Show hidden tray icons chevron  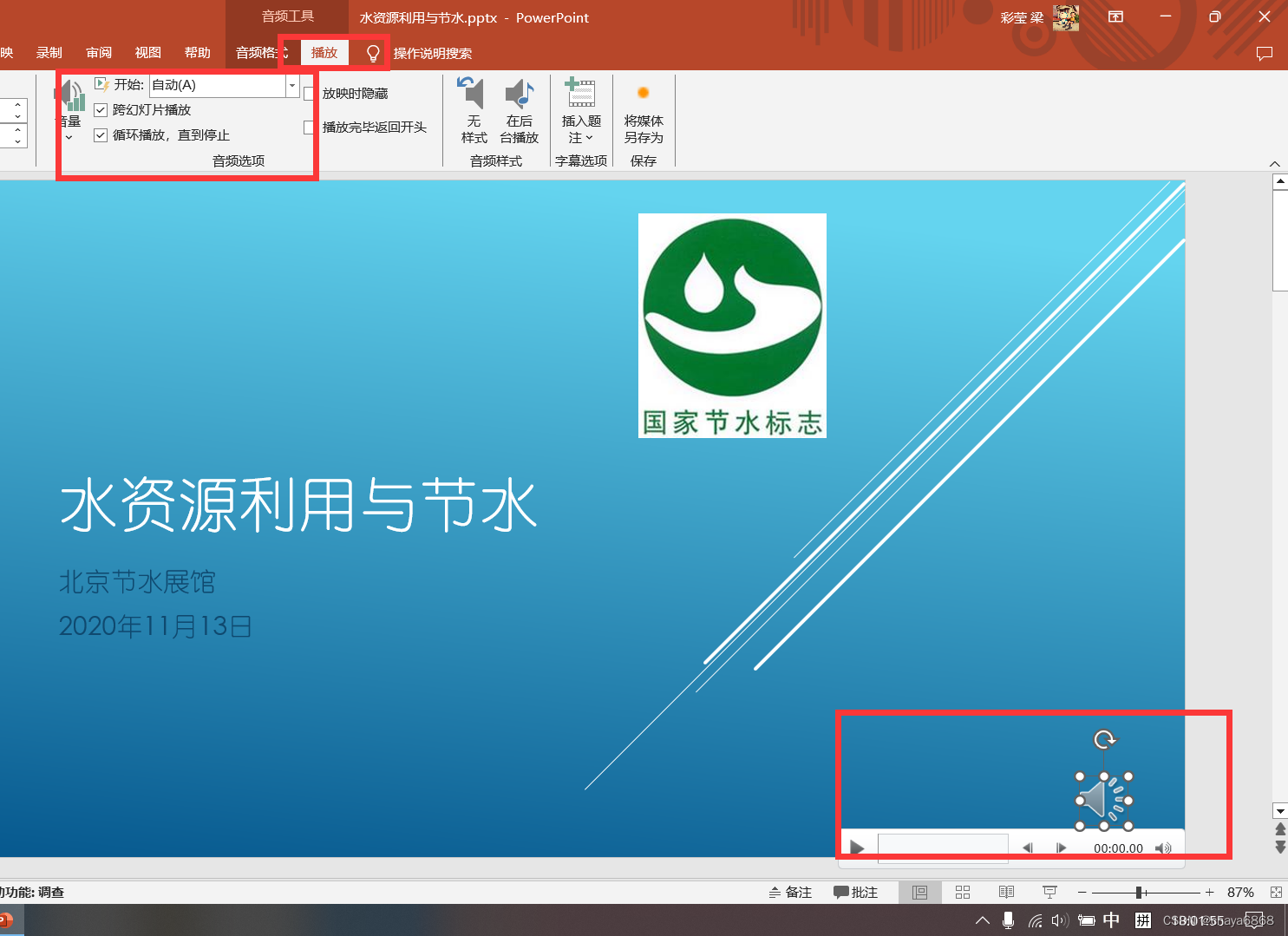983,920
